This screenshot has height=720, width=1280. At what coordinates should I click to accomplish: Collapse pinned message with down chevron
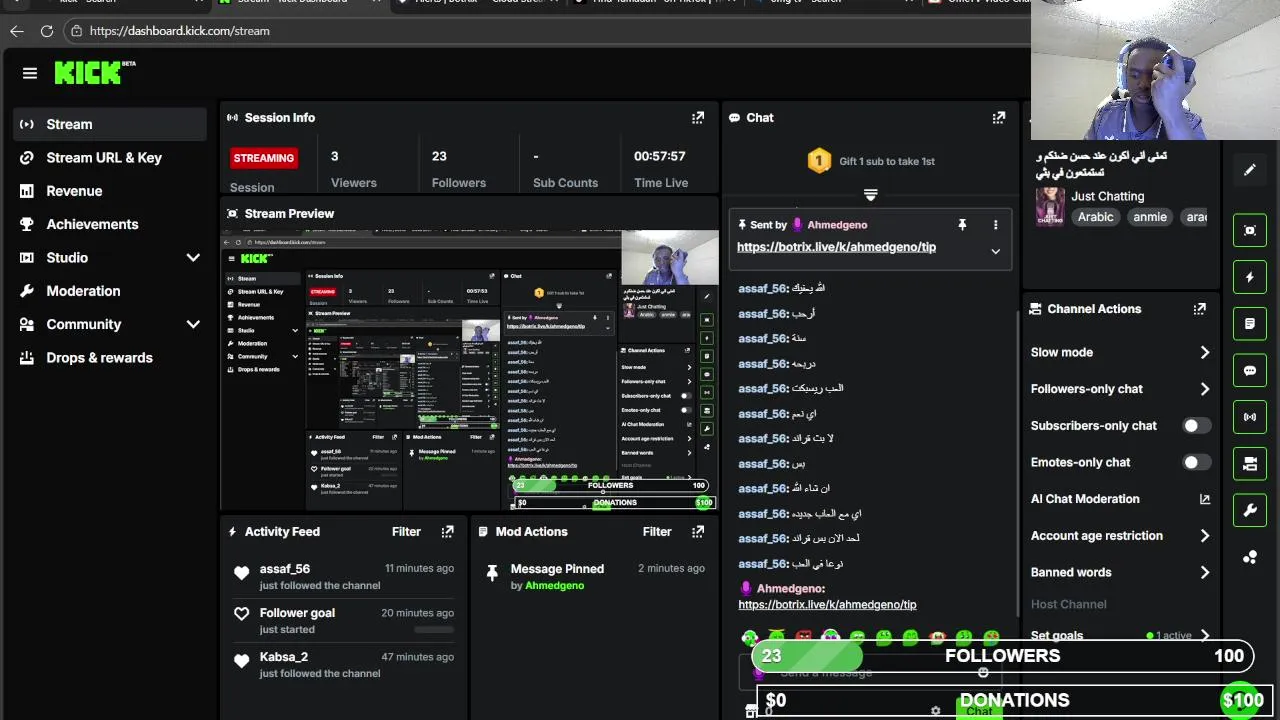(x=995, y=251)
